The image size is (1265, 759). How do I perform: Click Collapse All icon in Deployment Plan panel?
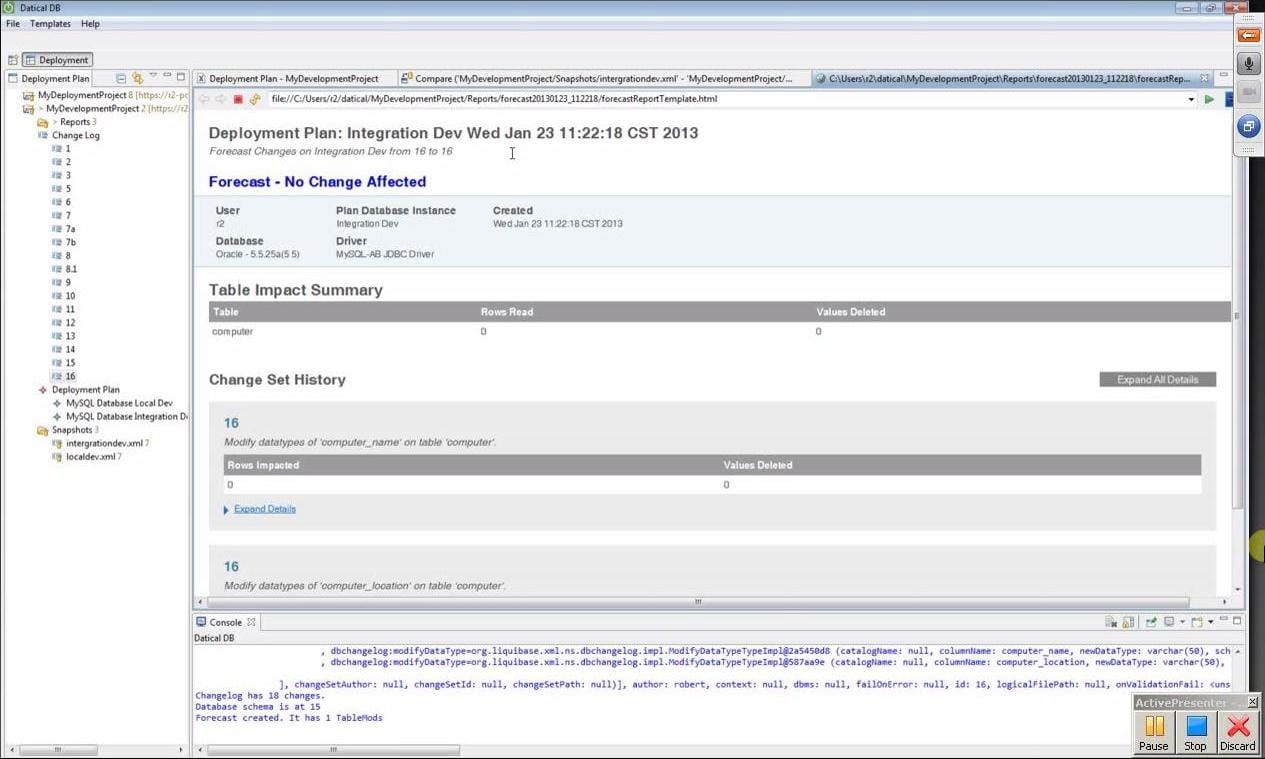121,78
